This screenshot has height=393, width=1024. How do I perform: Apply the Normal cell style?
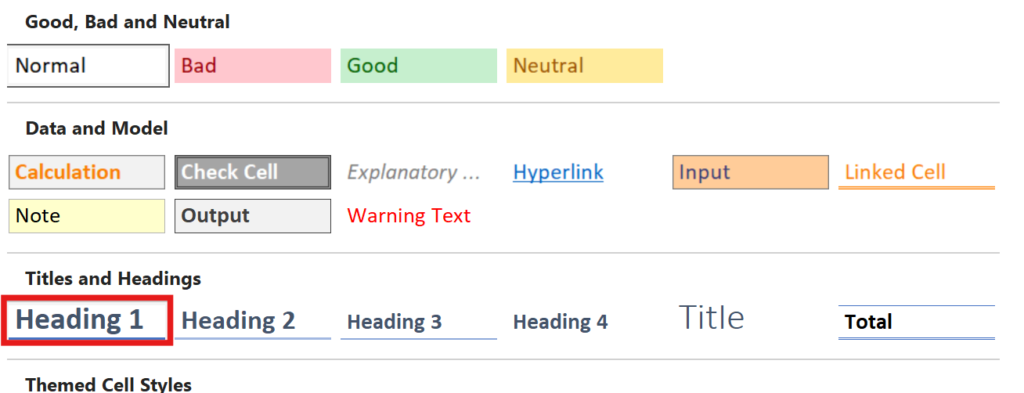coord(88,66)
